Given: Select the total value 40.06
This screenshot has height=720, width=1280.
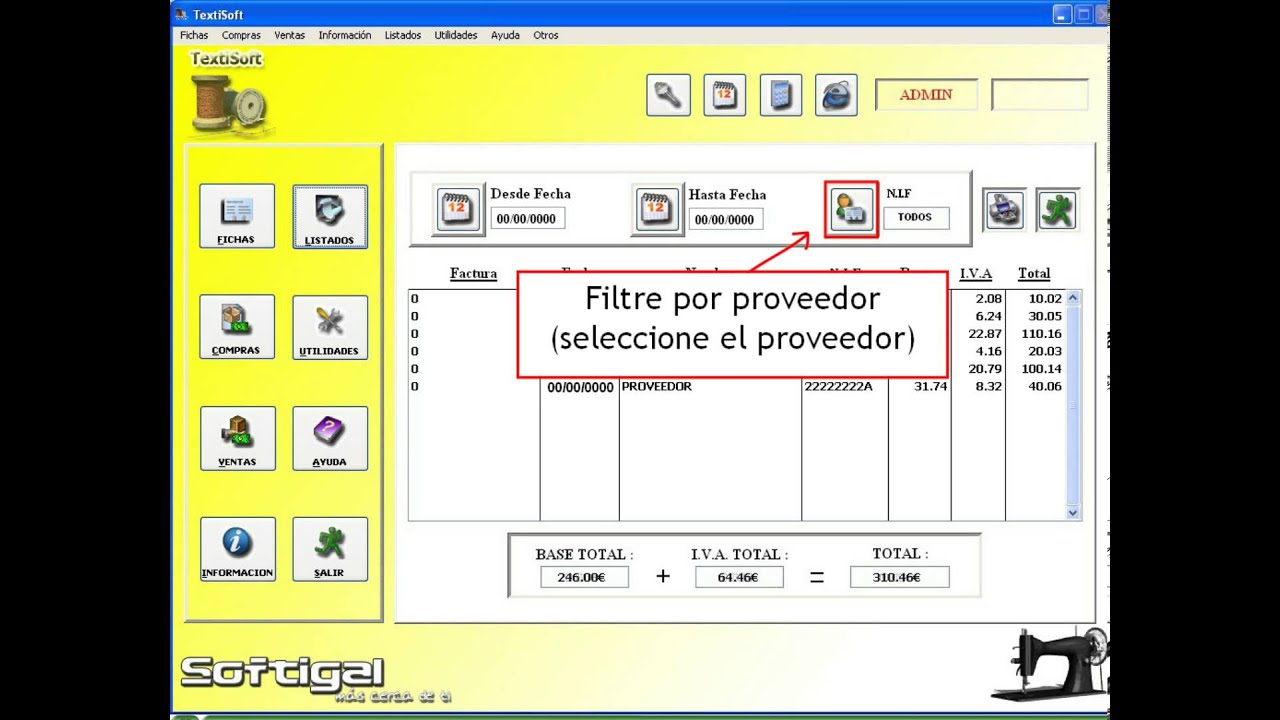Looking at the screenshot, I should point(1045,387).
